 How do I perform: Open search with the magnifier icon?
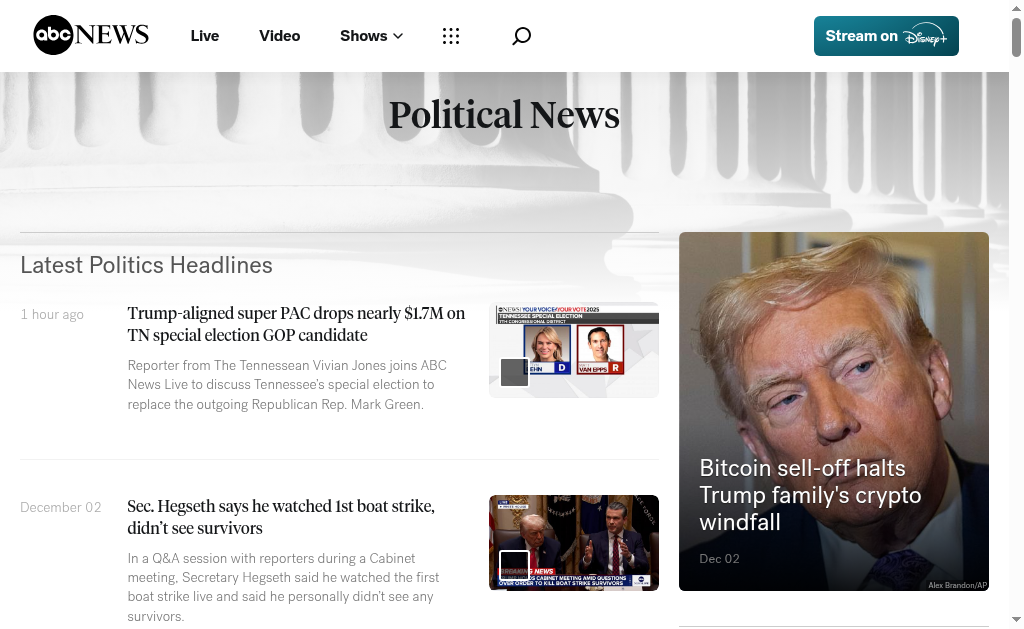pyautogui.click(x=521, y=36)
